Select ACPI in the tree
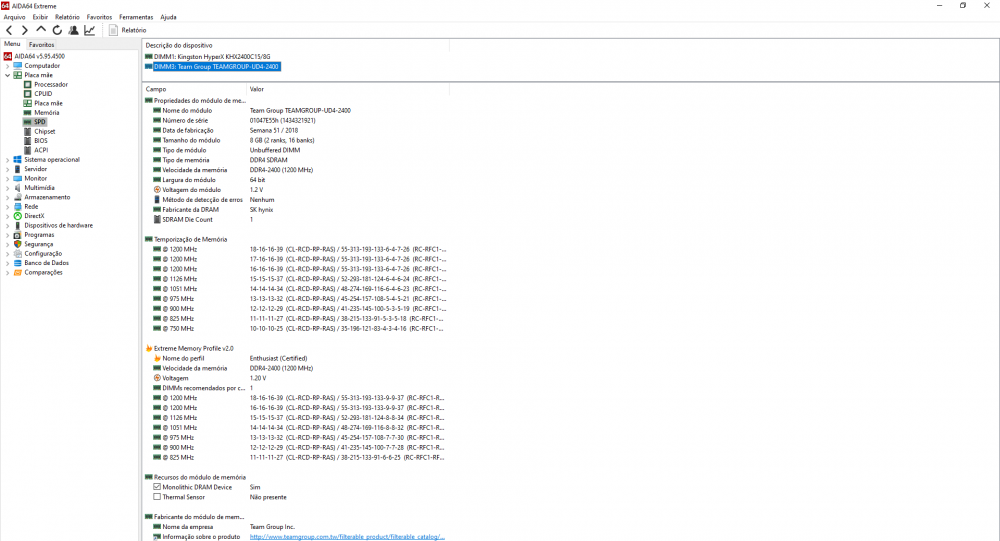The image size is (1000, 541). [x=41, y=150]
